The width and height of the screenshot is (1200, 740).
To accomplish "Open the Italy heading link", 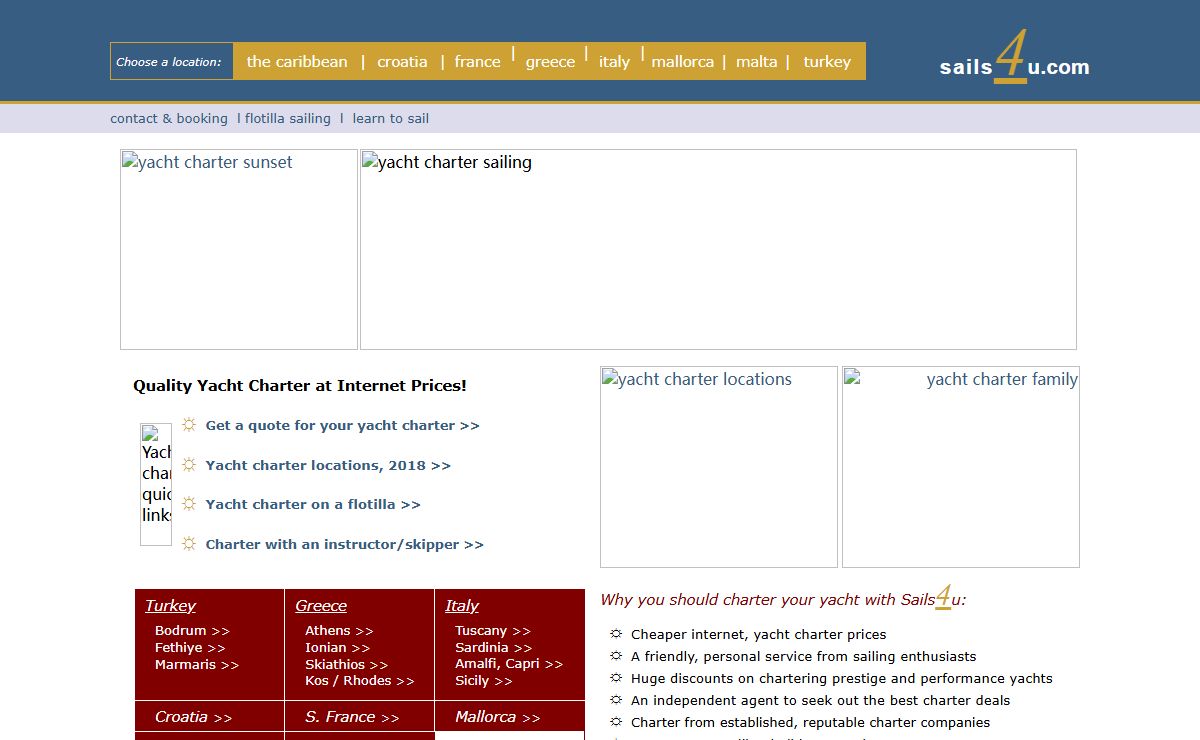I will [x=462, y=605].
